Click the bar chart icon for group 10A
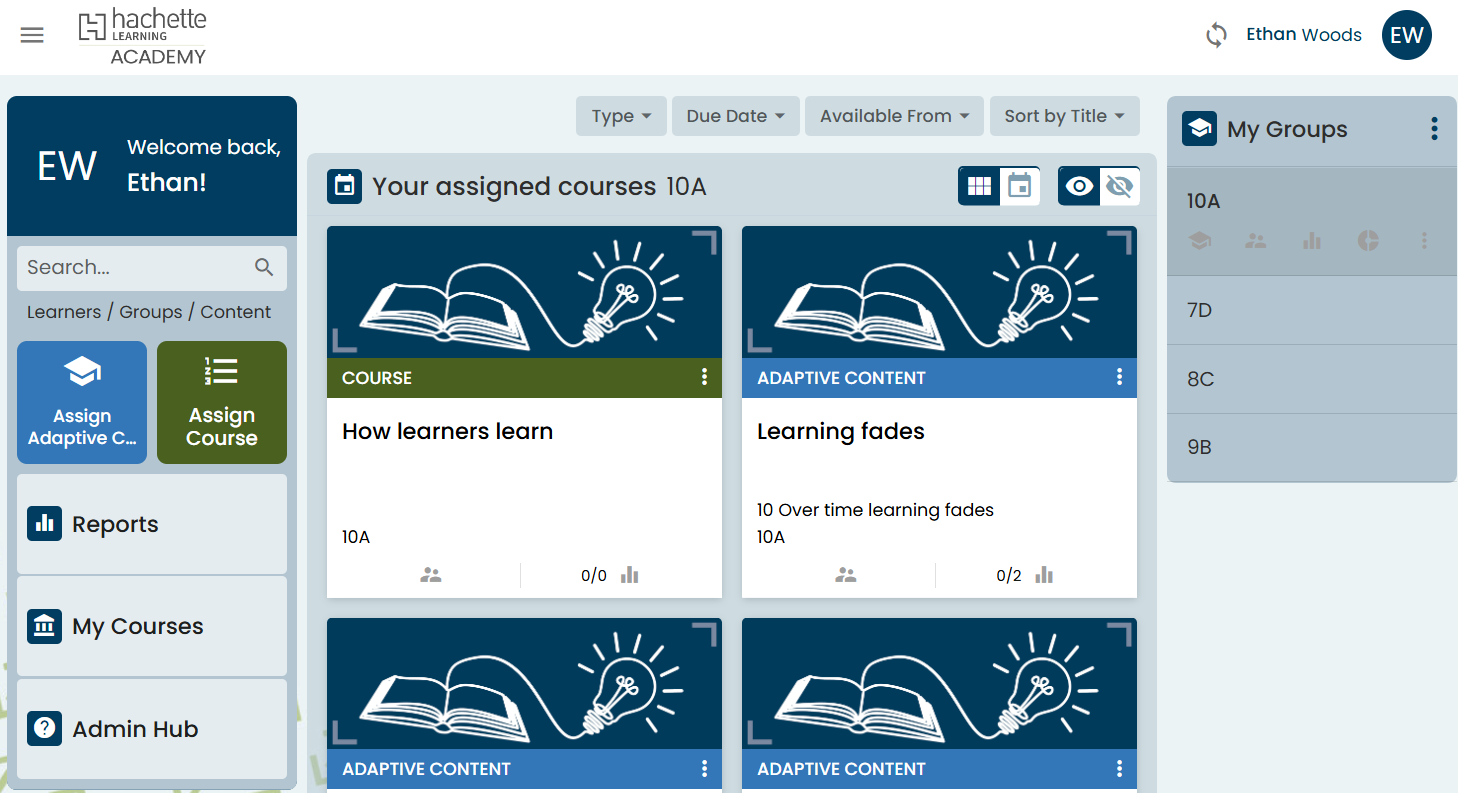 coord(1312,240)
